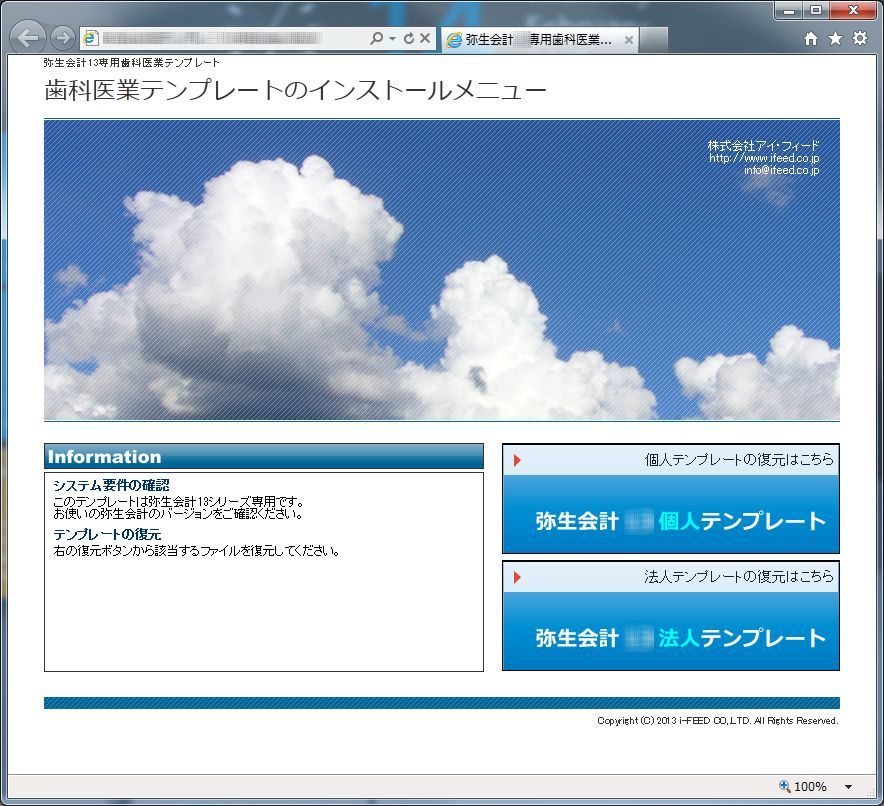
Task: Open the zoom level dropdown arrow
Action: (849, 787)
